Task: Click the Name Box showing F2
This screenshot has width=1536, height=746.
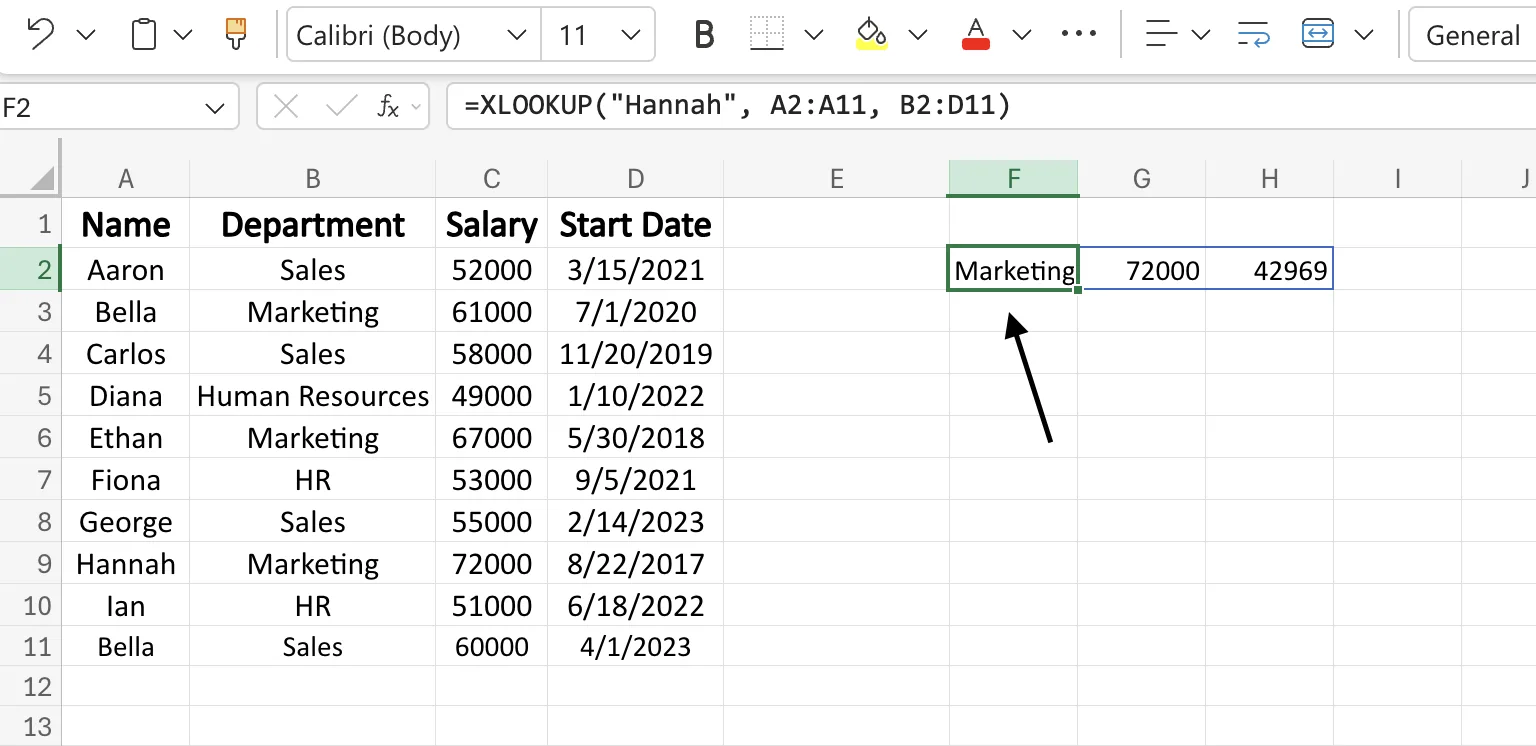Action: click(100, 107)
